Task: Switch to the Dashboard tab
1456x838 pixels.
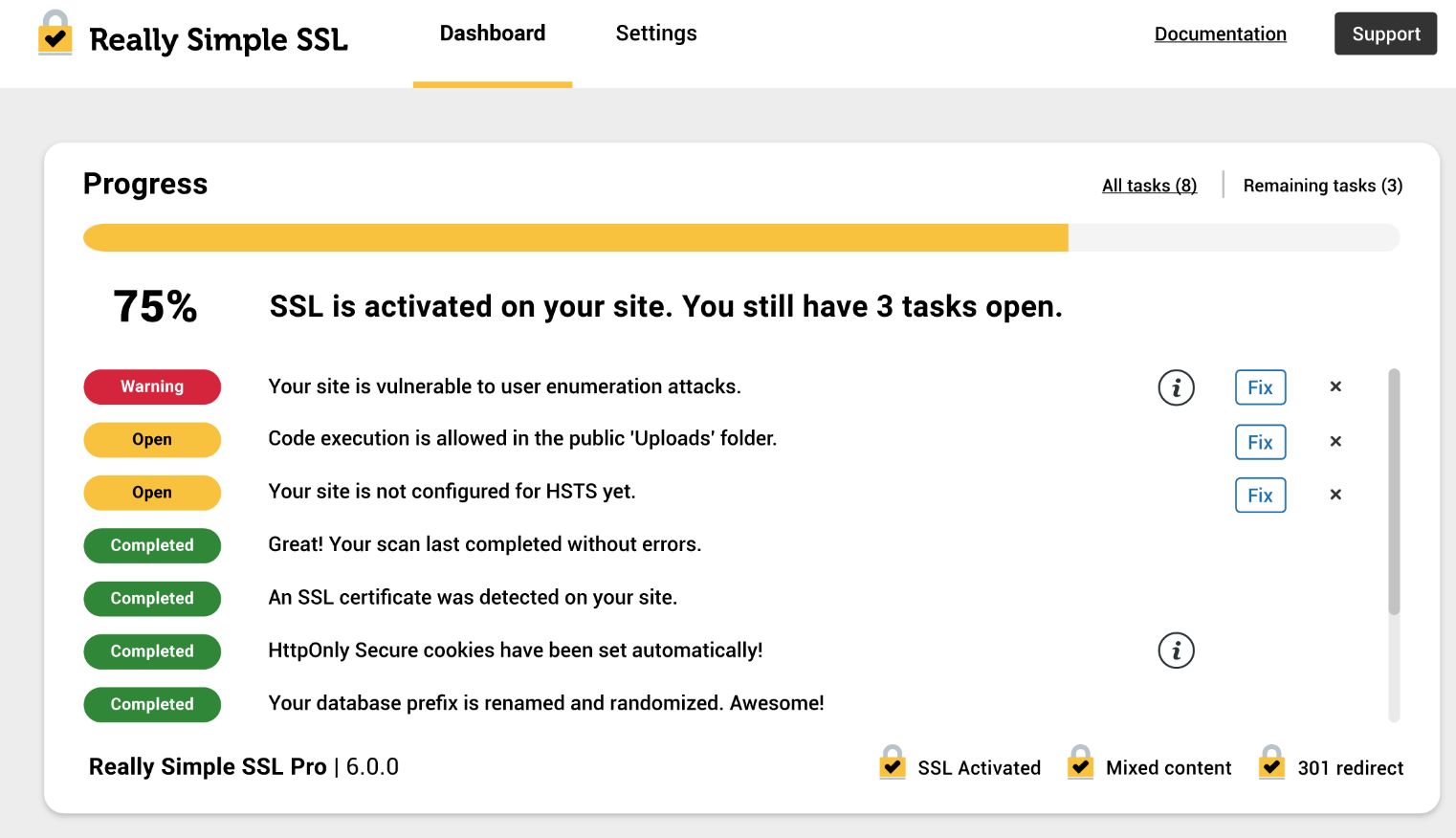Action: 492,33
